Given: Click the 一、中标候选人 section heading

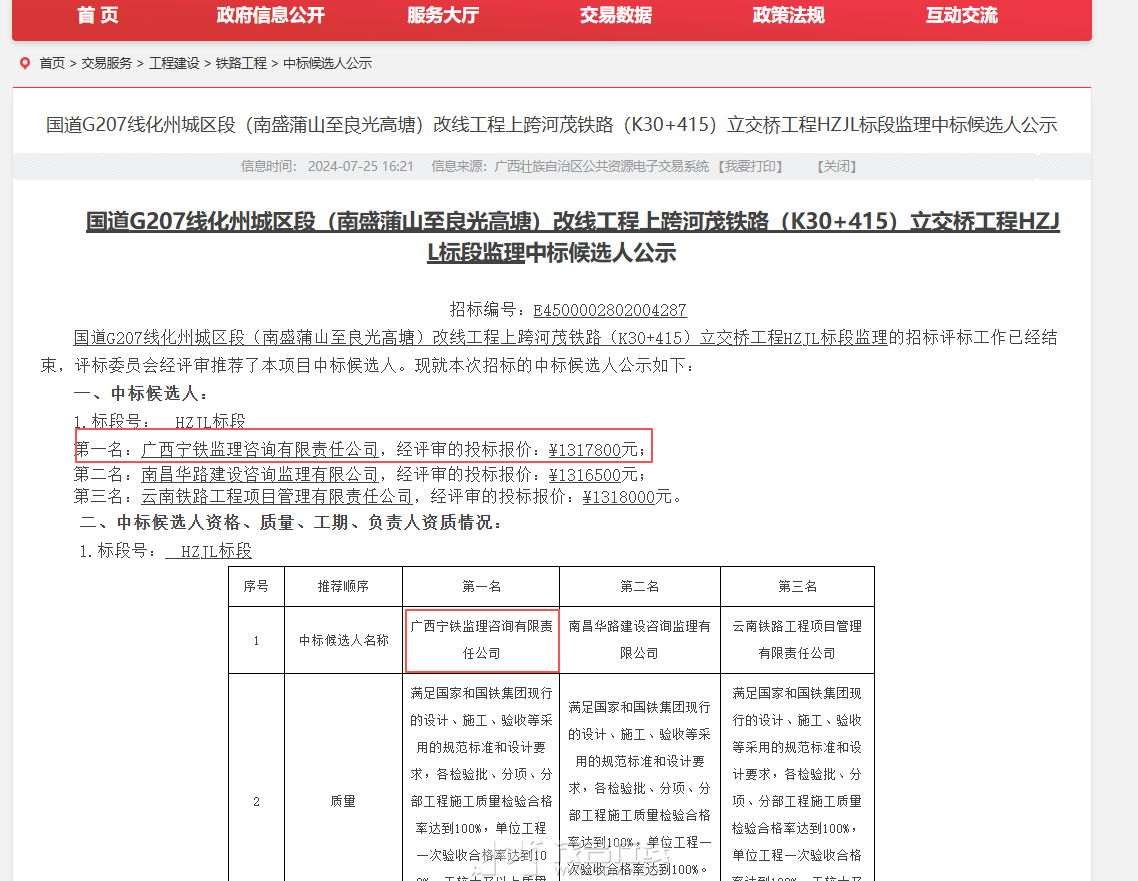Looking at the screenshot, I should (142, 394).
